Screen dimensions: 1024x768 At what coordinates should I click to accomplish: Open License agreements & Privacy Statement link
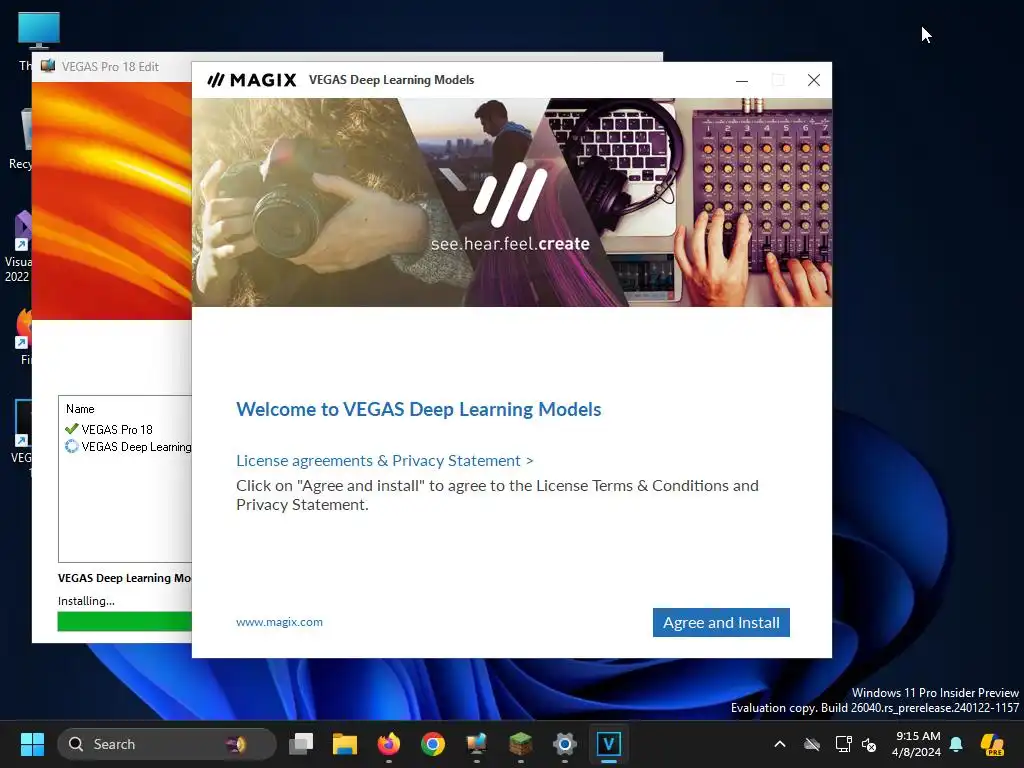(385, 460)
